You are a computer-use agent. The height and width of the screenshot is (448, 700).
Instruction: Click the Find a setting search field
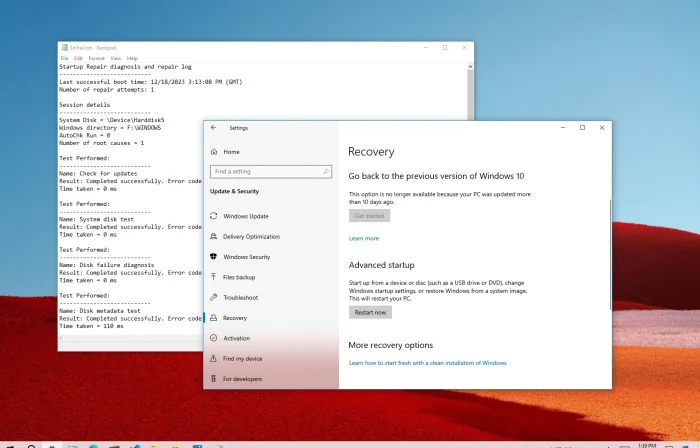(x=271, y=171)
